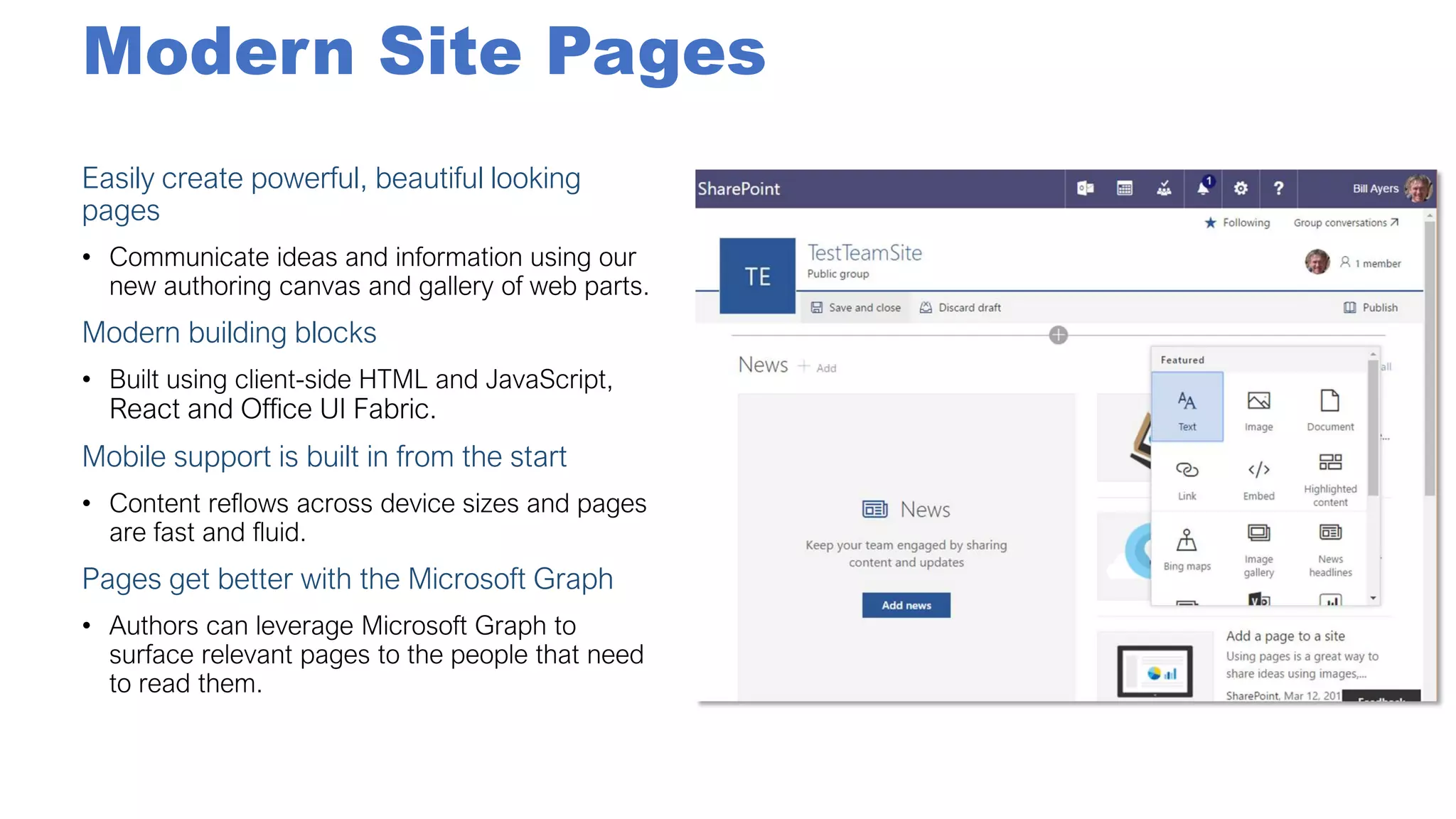Screen dimensions: 1456x819
Task: Select the Document web part
Action: [1330, 411]
